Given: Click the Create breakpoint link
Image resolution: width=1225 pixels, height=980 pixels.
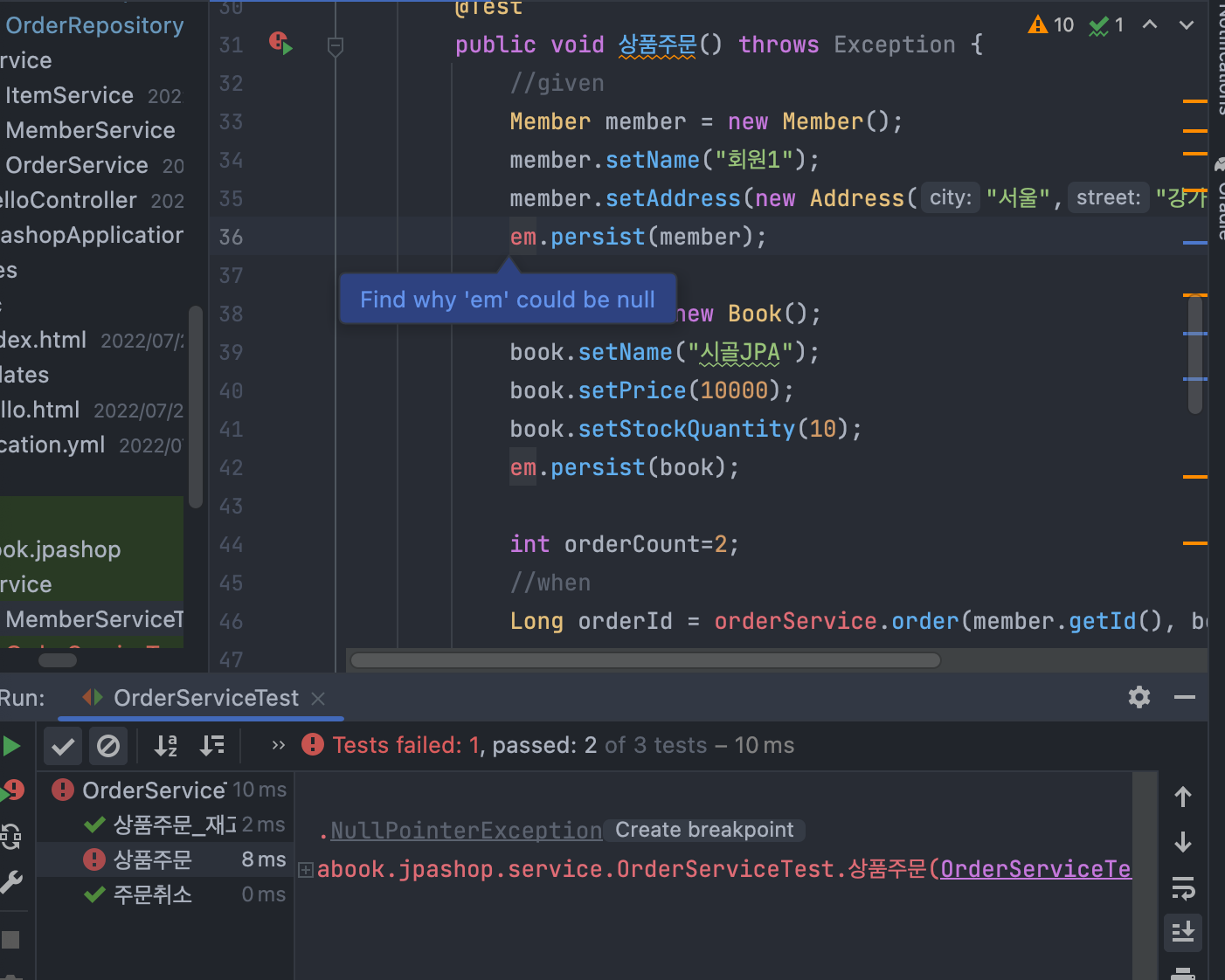Looking at the screenshot, I should pos(704,830).
